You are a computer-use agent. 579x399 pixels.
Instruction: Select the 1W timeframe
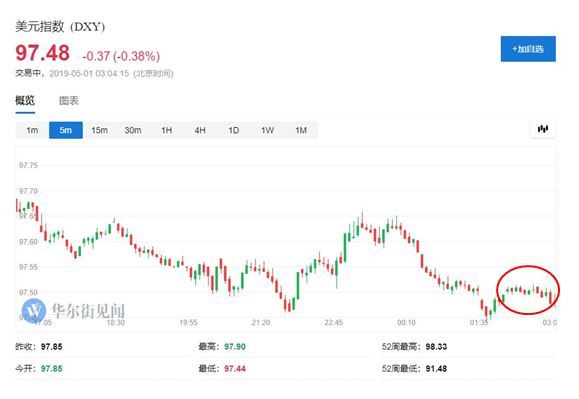[x=267, y=130]
